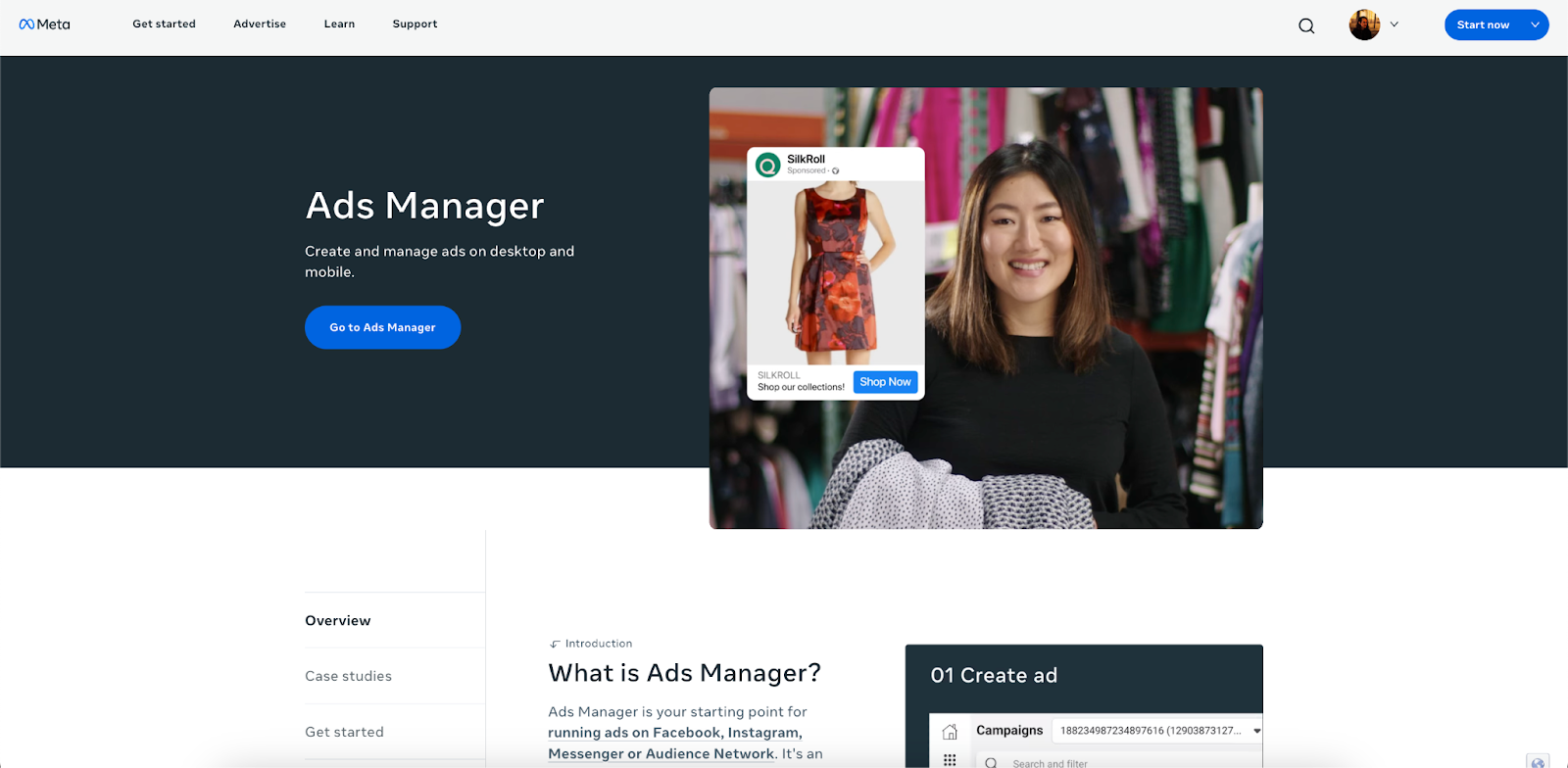Expand the profile chevron next to avatar
Screen dimensions: 1568x768
[x=1394, y=24]
